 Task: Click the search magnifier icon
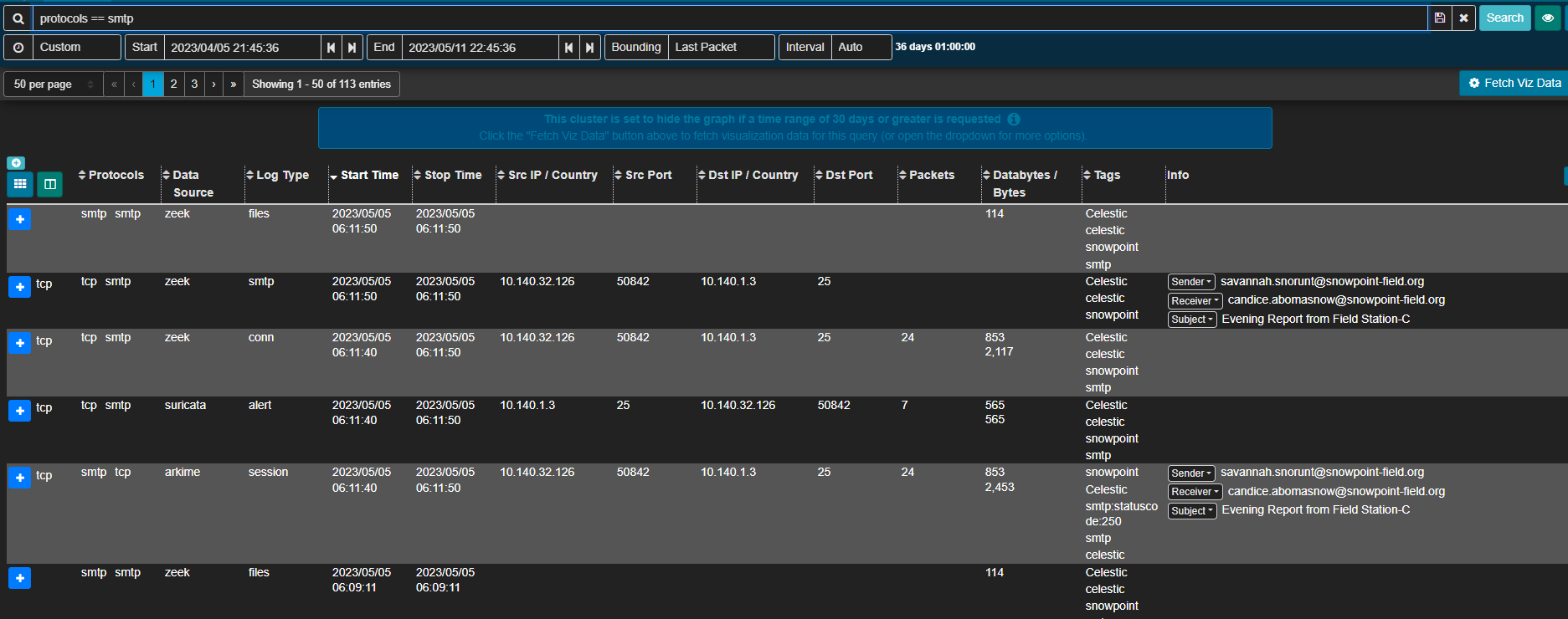click(x=18, y=18)
